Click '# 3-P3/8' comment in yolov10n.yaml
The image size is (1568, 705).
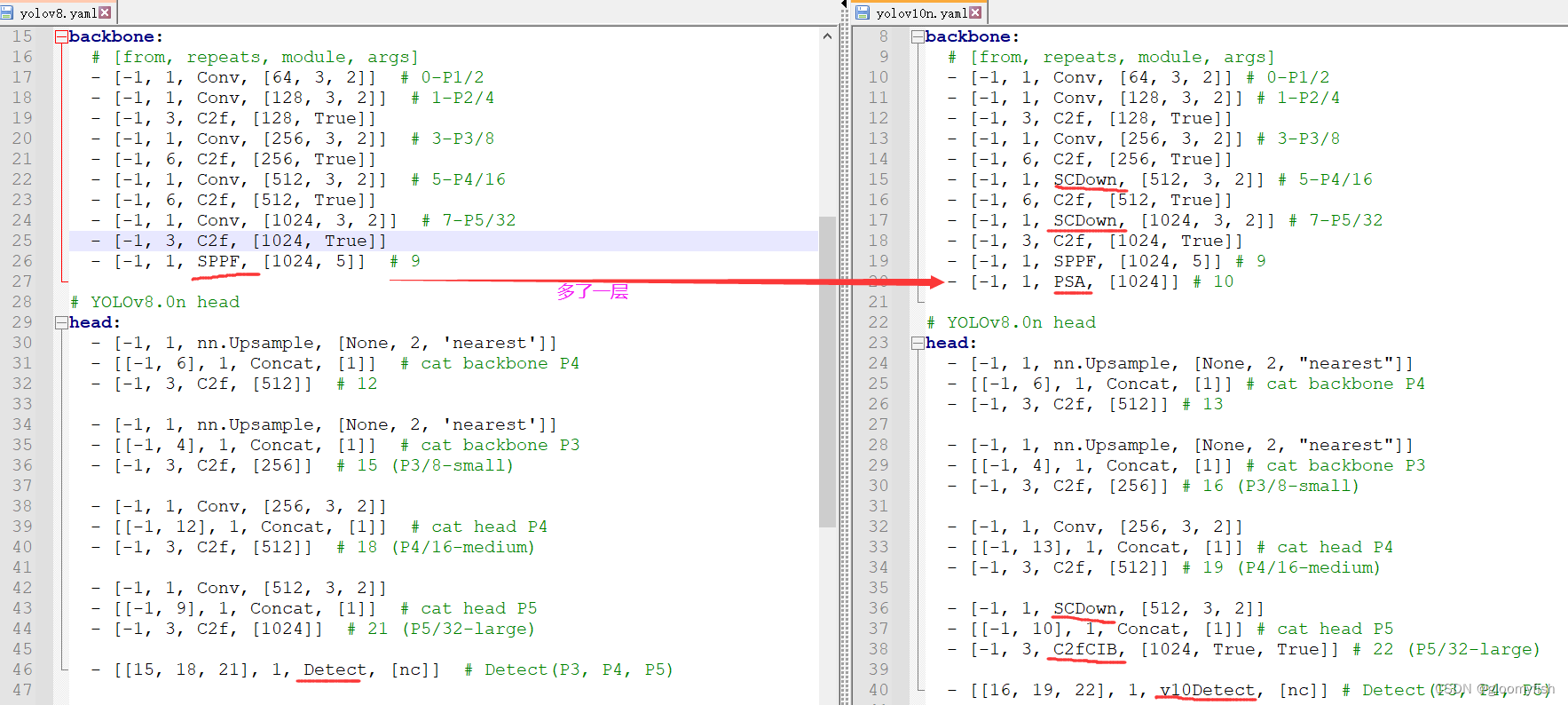[x=1298, y=139]
